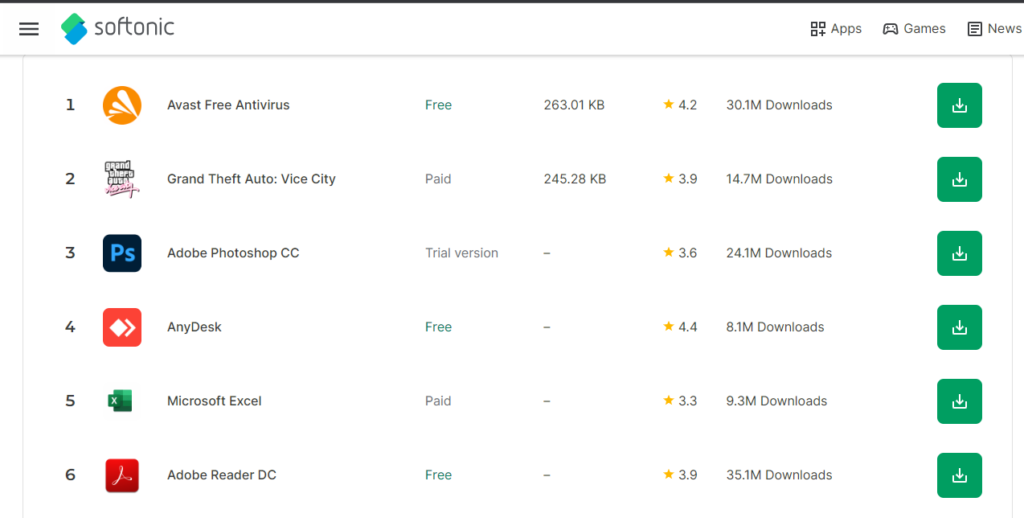The width and height of the screenshot is (1024, 518).
Task: Download Microsoft Excel
Action: point(959,401)
